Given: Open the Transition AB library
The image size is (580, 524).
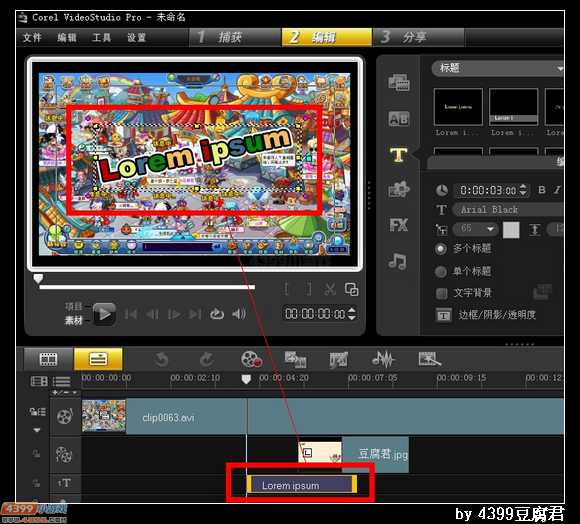Looking at the screenshot, I should (399, 119).
